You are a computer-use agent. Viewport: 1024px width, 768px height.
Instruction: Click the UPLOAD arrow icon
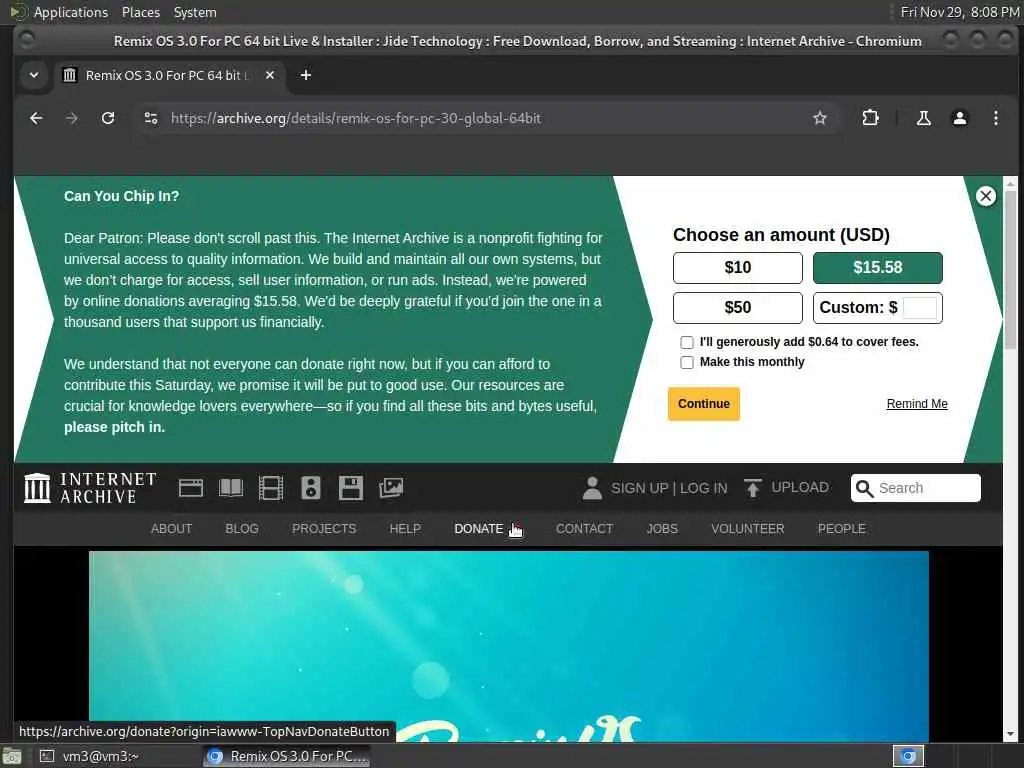[x=752, y=488]
